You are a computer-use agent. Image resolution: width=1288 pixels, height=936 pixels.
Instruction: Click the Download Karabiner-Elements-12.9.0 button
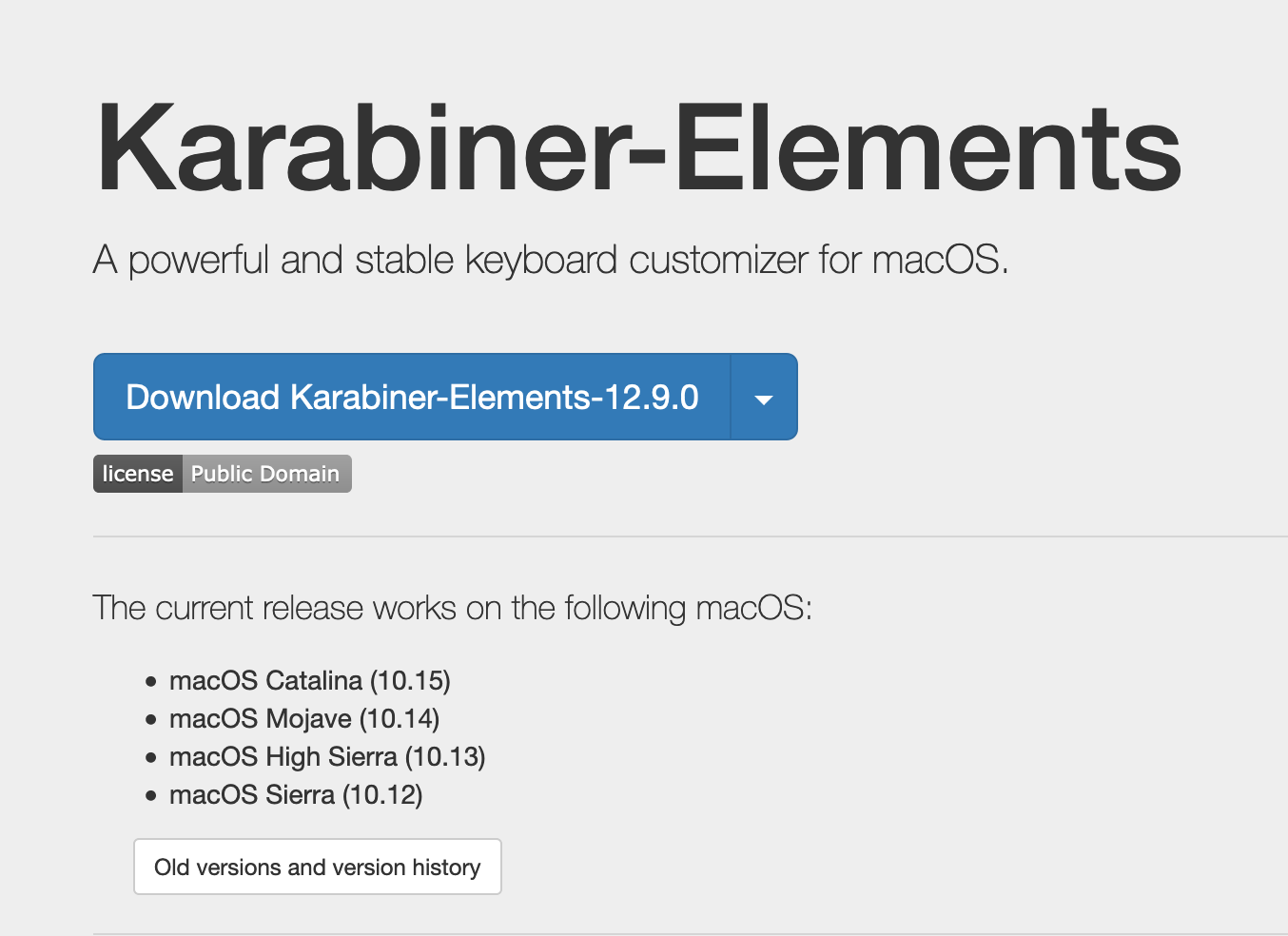[x=412, y=397]
